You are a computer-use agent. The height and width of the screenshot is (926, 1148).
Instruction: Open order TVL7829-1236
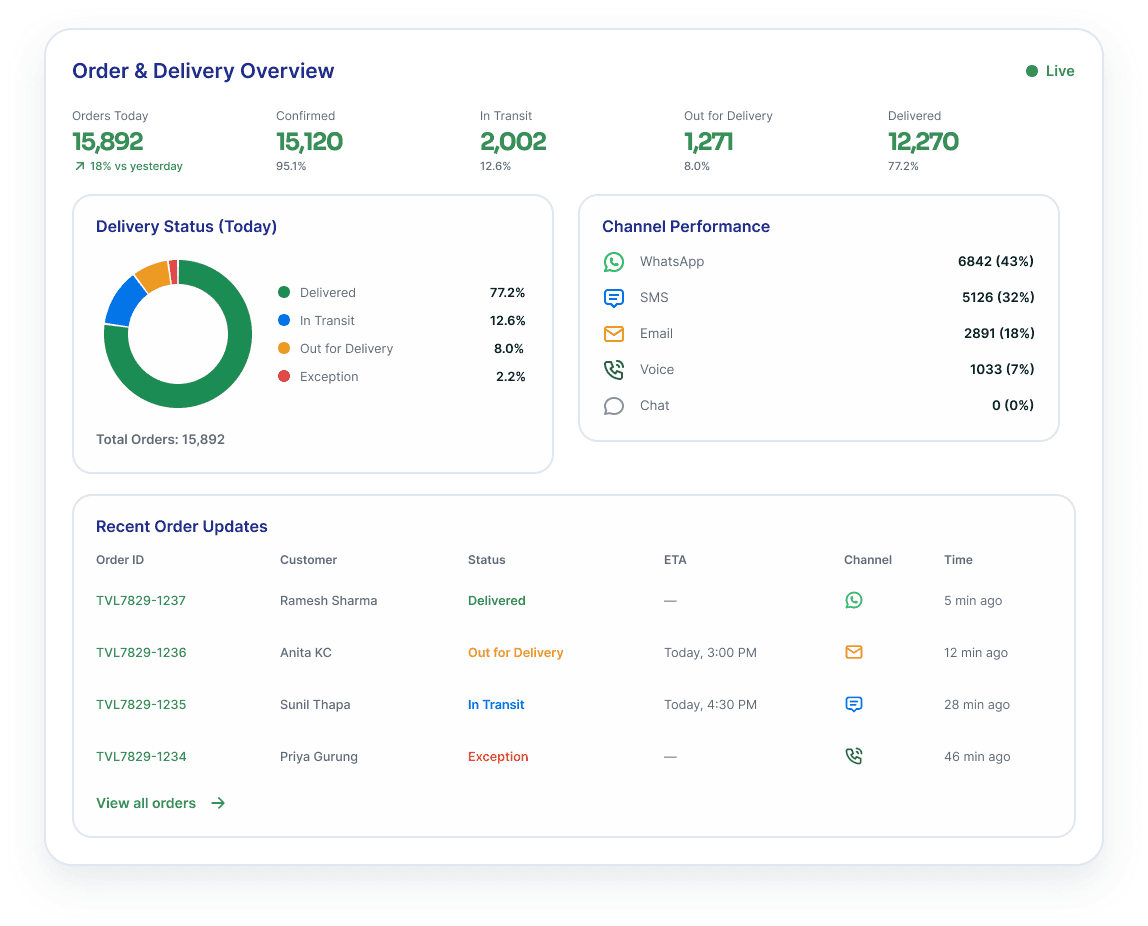[x=141, y=652]
